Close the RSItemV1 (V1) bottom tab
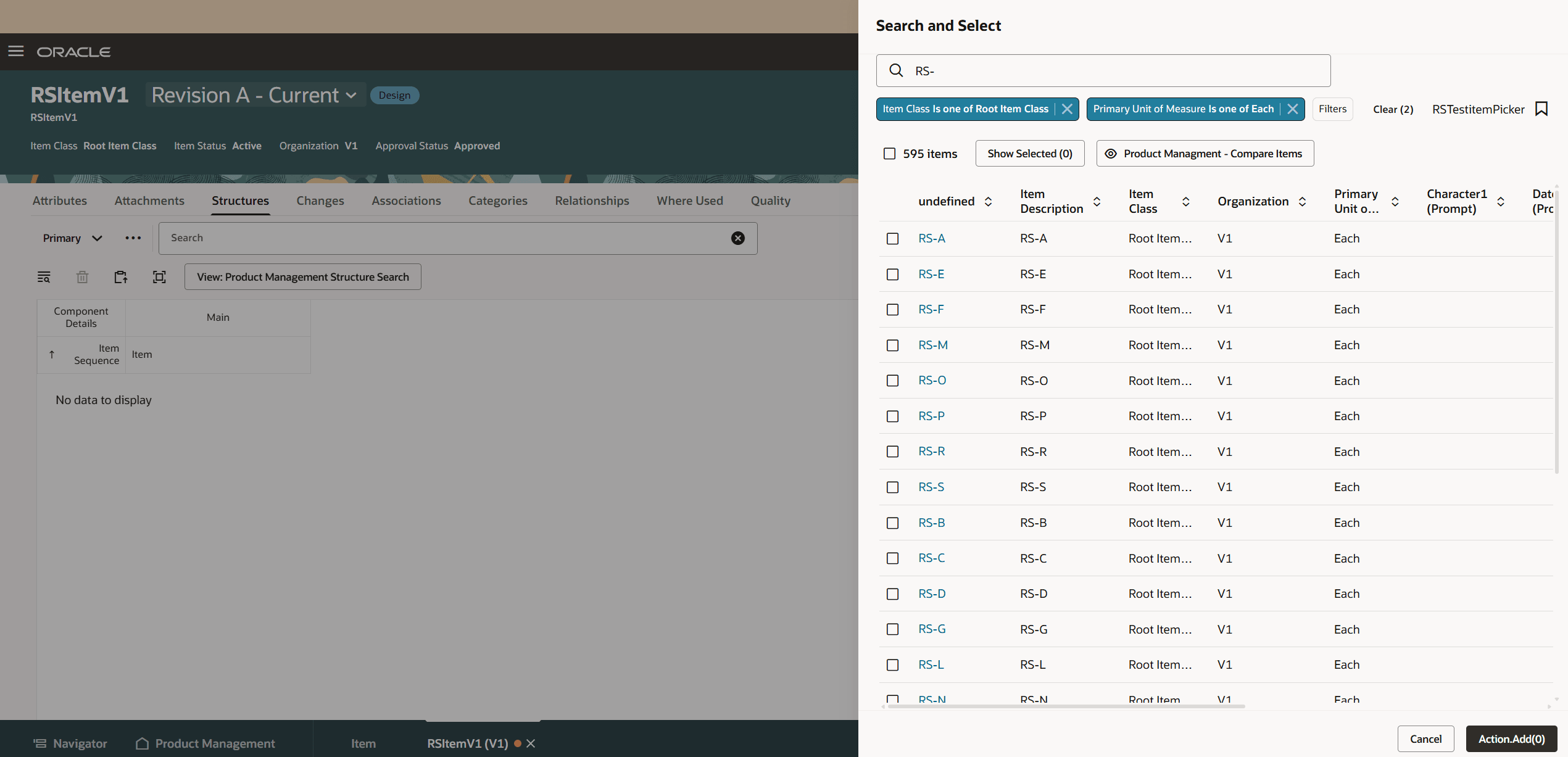 tap(531, 743)
